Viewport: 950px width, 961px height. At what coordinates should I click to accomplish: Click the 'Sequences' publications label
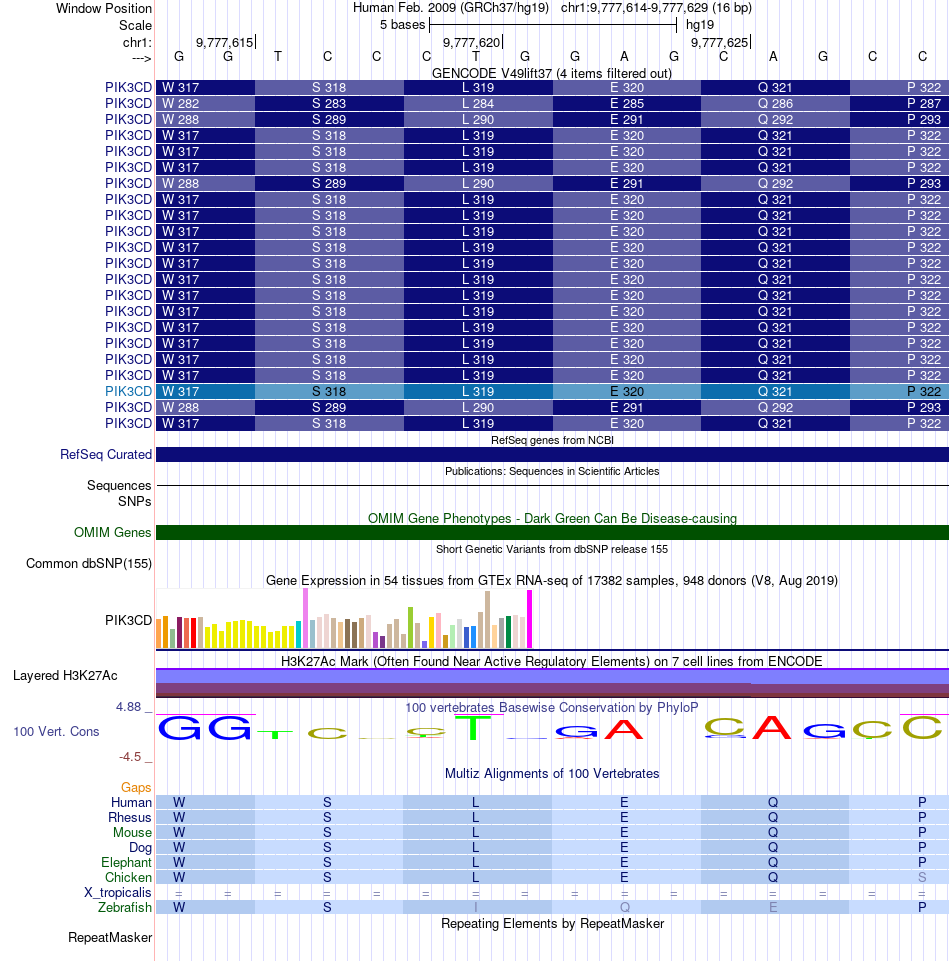click(x=119, y=485)
